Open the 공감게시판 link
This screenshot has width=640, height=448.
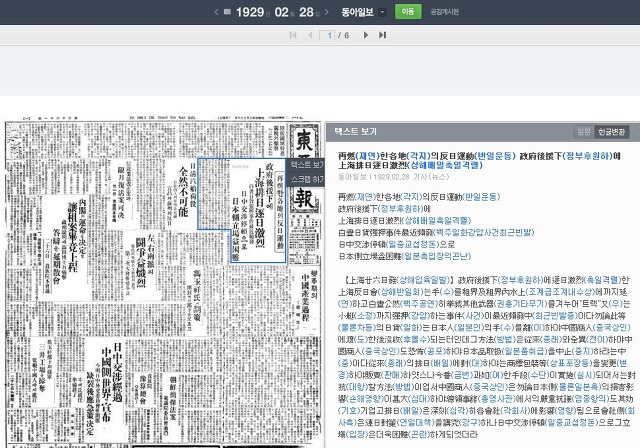[x=444, y=12]
